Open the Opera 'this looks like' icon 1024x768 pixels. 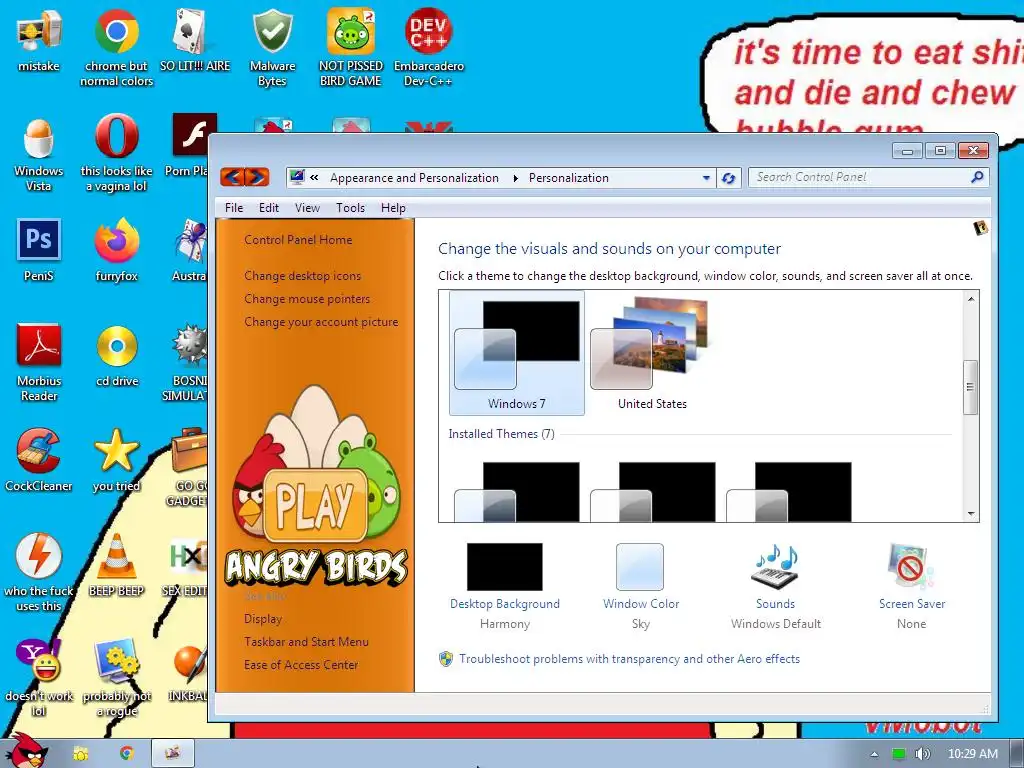pos(116,154)
